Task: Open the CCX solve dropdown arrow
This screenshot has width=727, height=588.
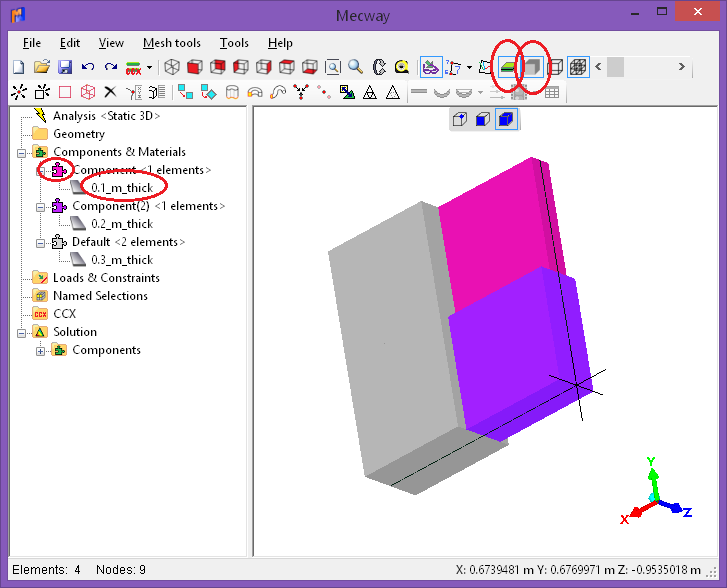Action: 149,68
